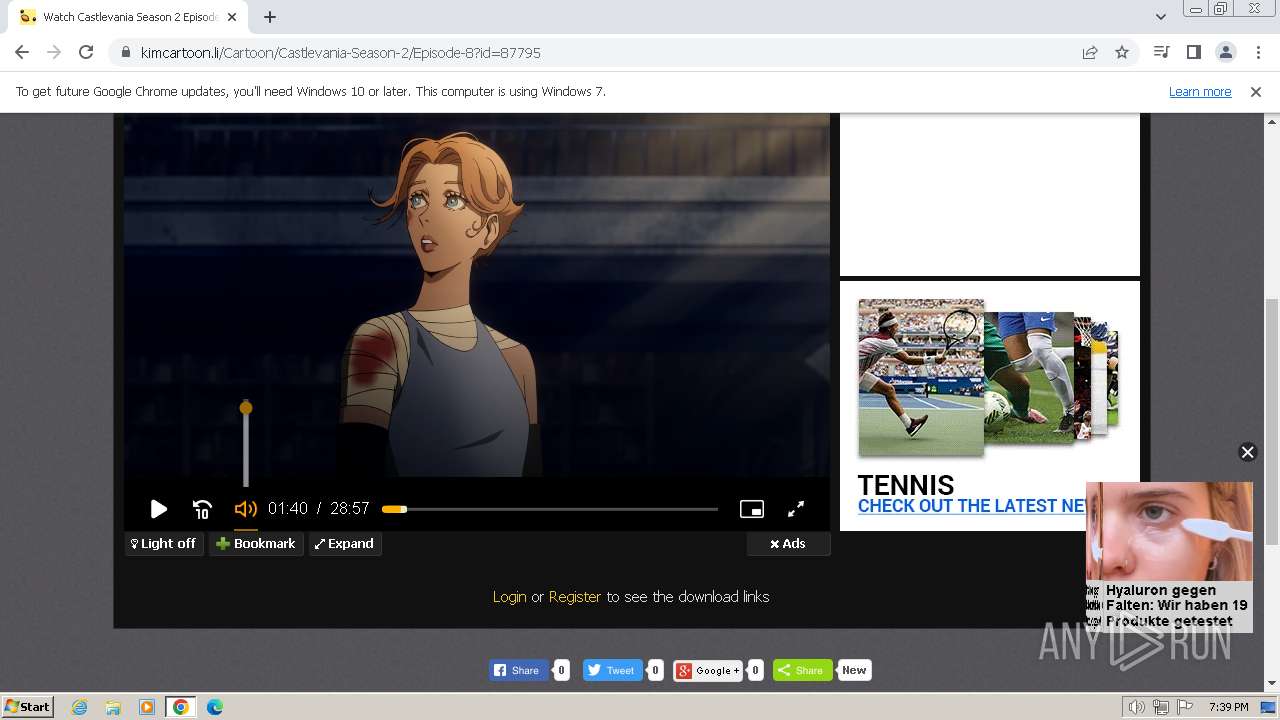The height and width of the screenshot is (720, 1280).
Task: Open Windows Media Player from taskbar
Action: 147,707
